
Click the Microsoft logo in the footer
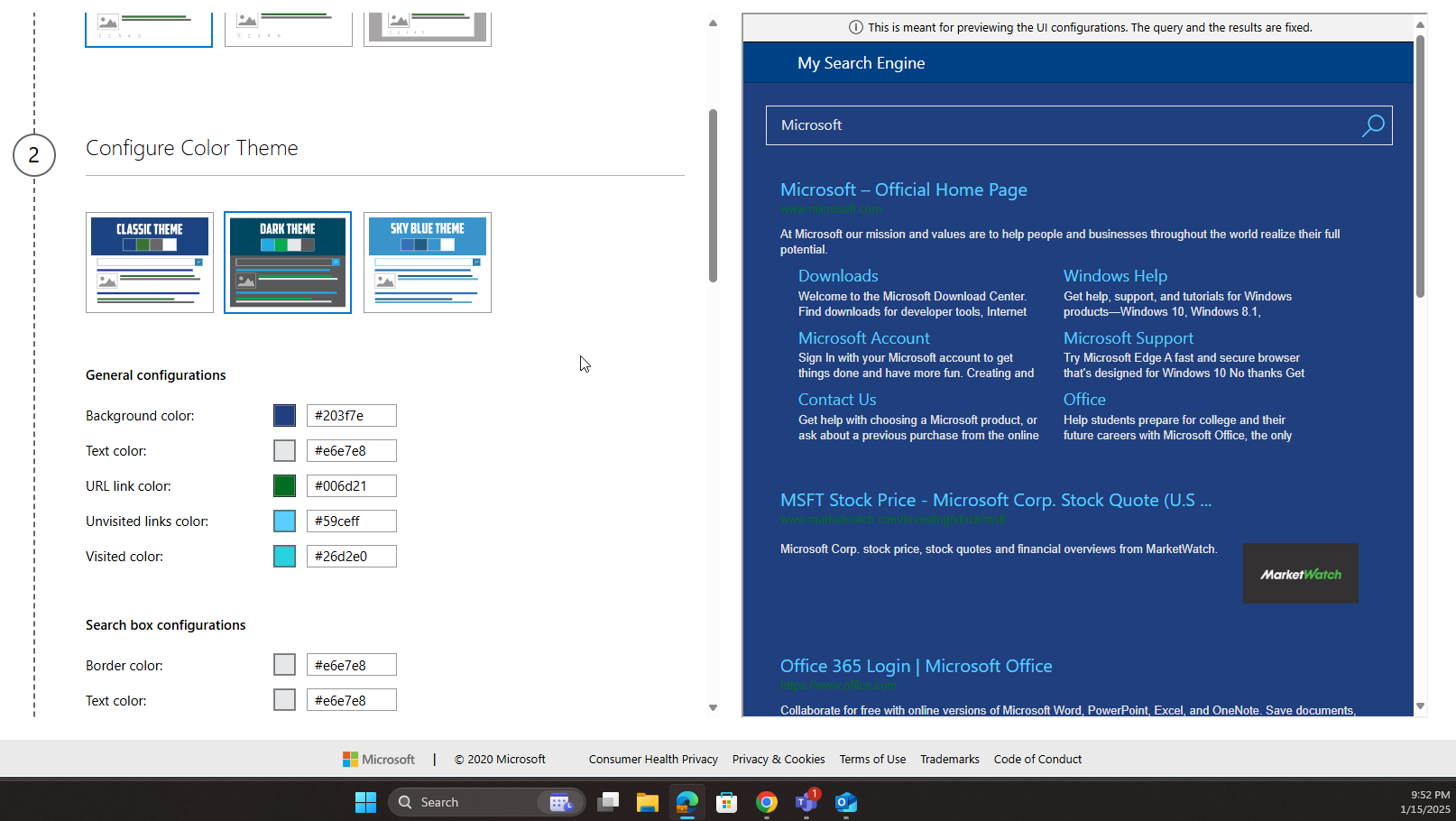coord(379,760)
